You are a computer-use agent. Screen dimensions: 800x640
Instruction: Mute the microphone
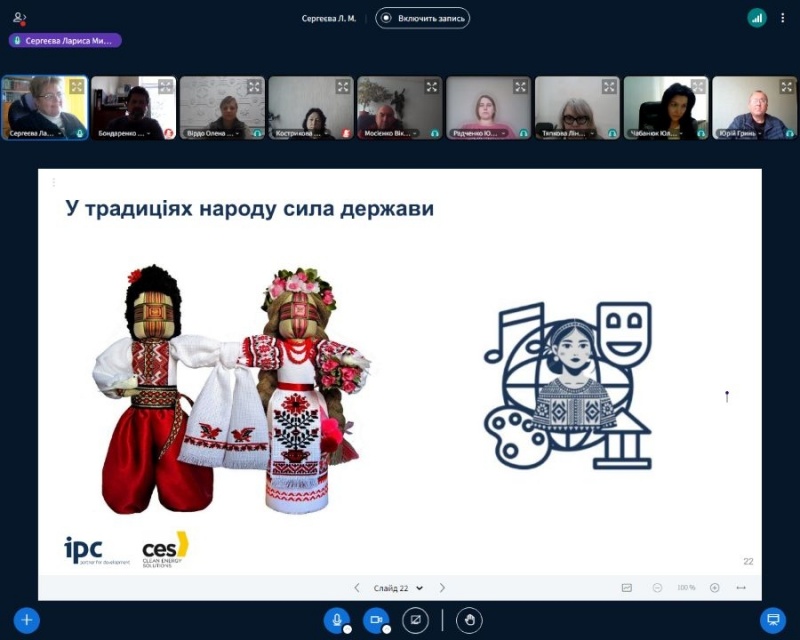pyautogui.click(x=337, y=620)
